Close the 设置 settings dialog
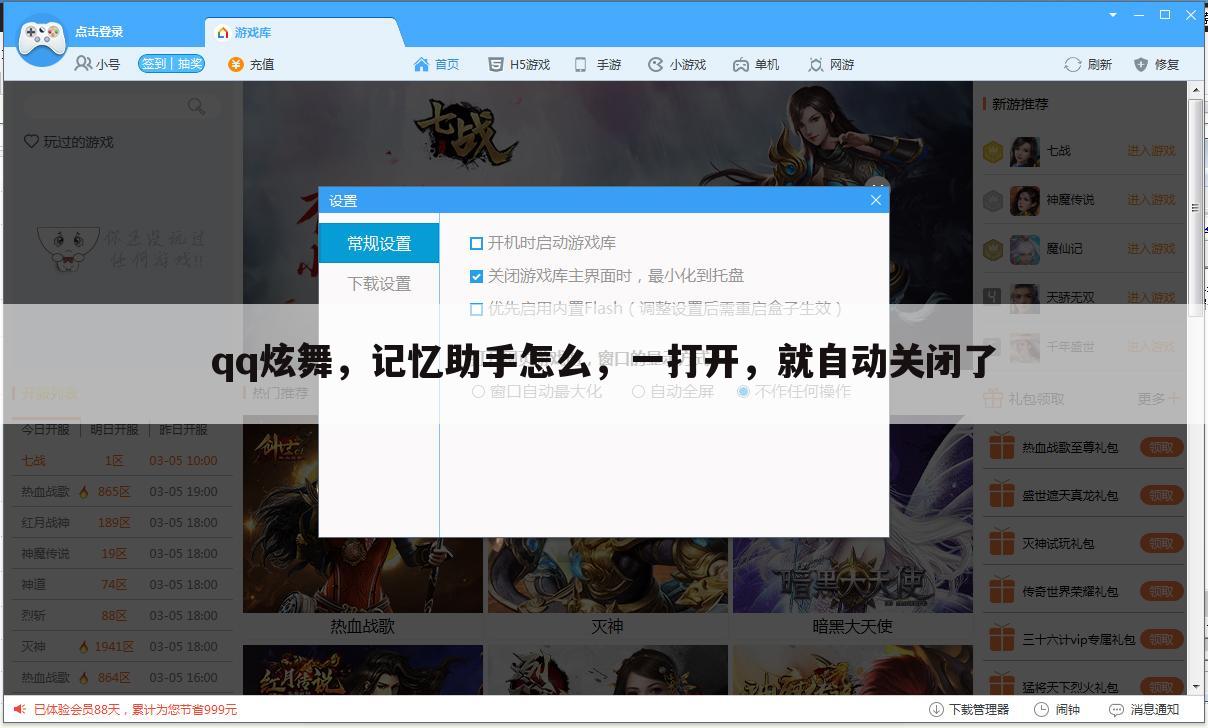The height and width of the screenshot is (728, 1208). tap(875, 200)
